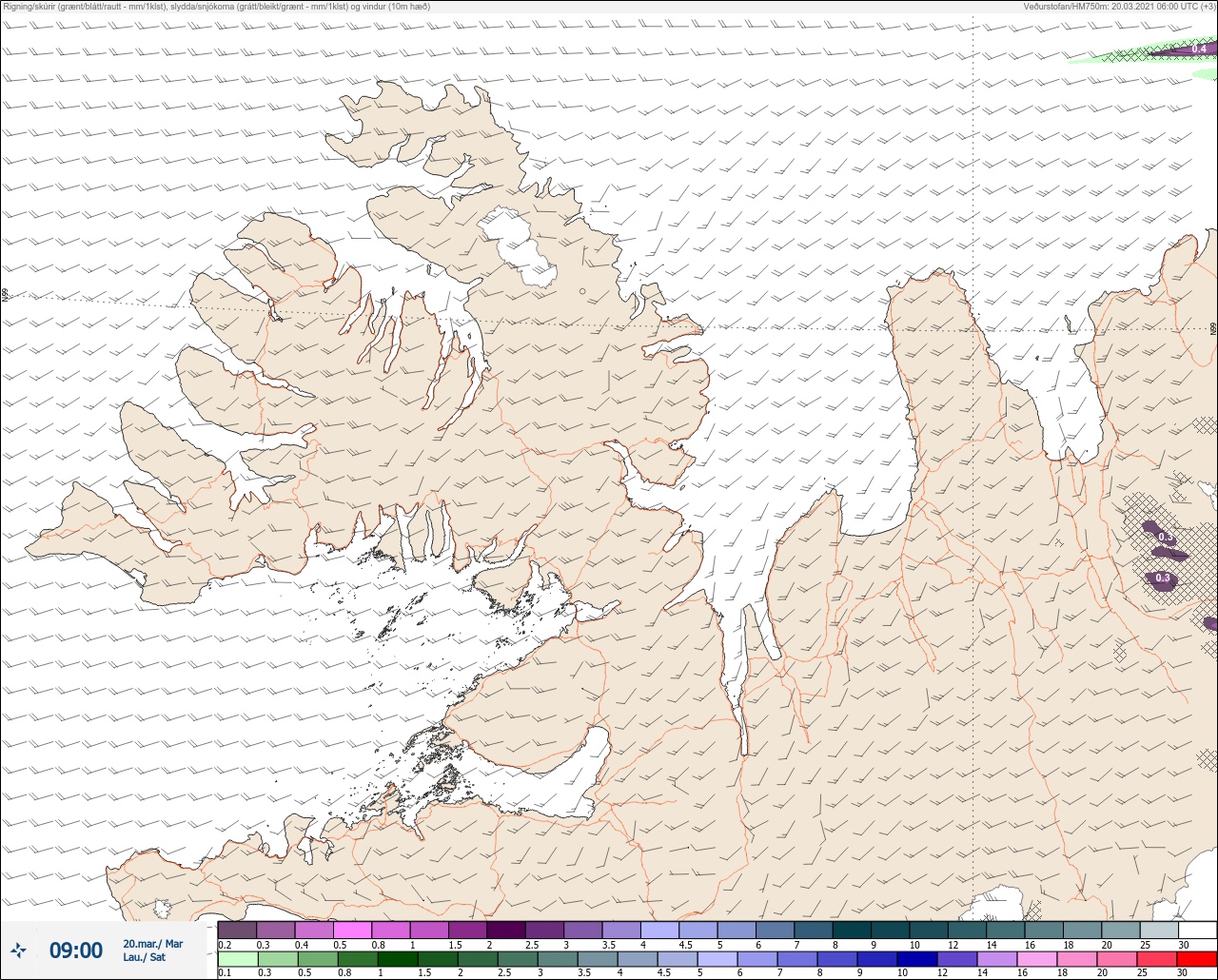Select the lavender 4 swatch in upper legend row
The height and width of the screenshot is (980, 1218).
659,930
